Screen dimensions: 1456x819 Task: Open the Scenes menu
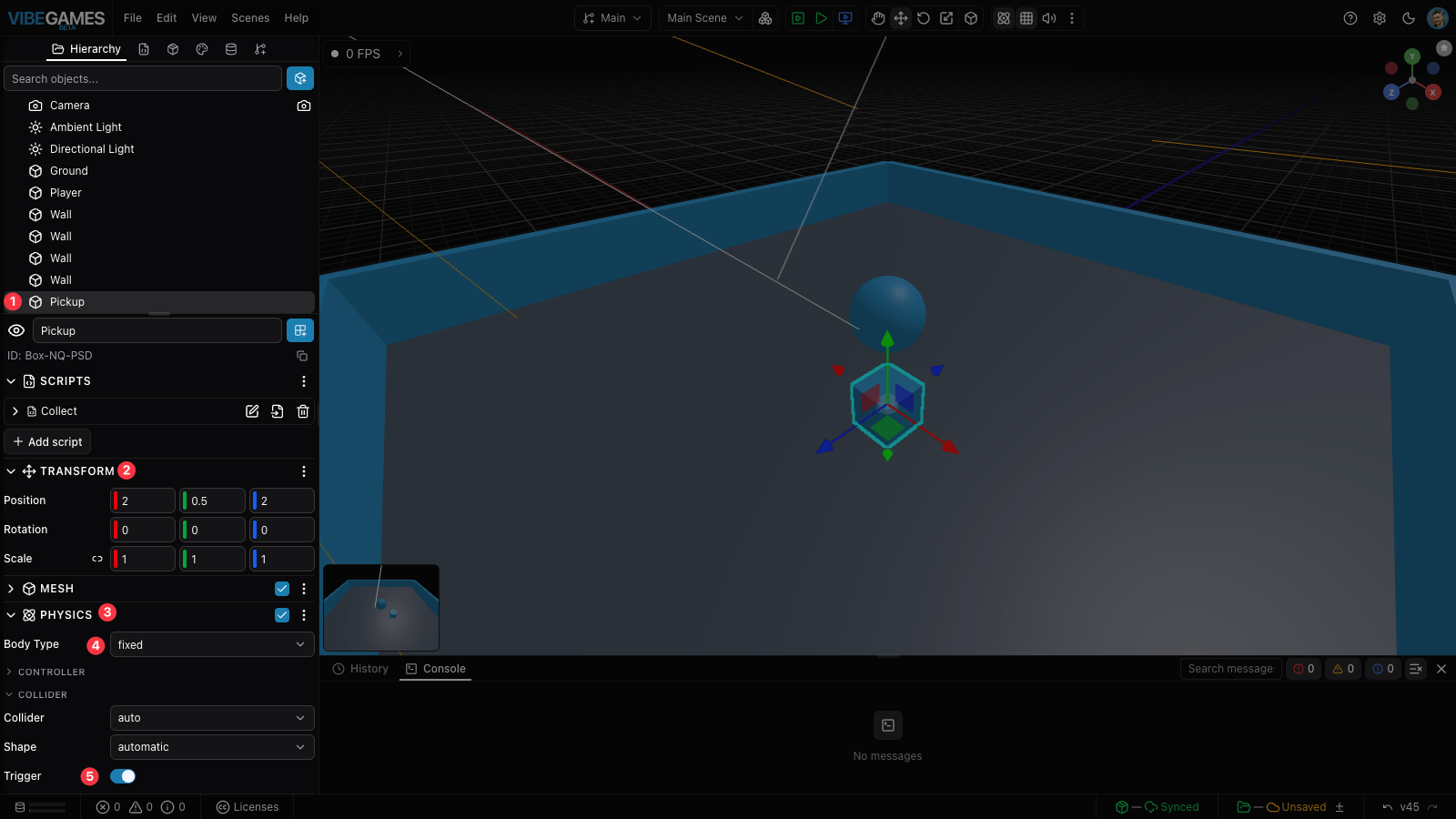[x=250, y=18]
